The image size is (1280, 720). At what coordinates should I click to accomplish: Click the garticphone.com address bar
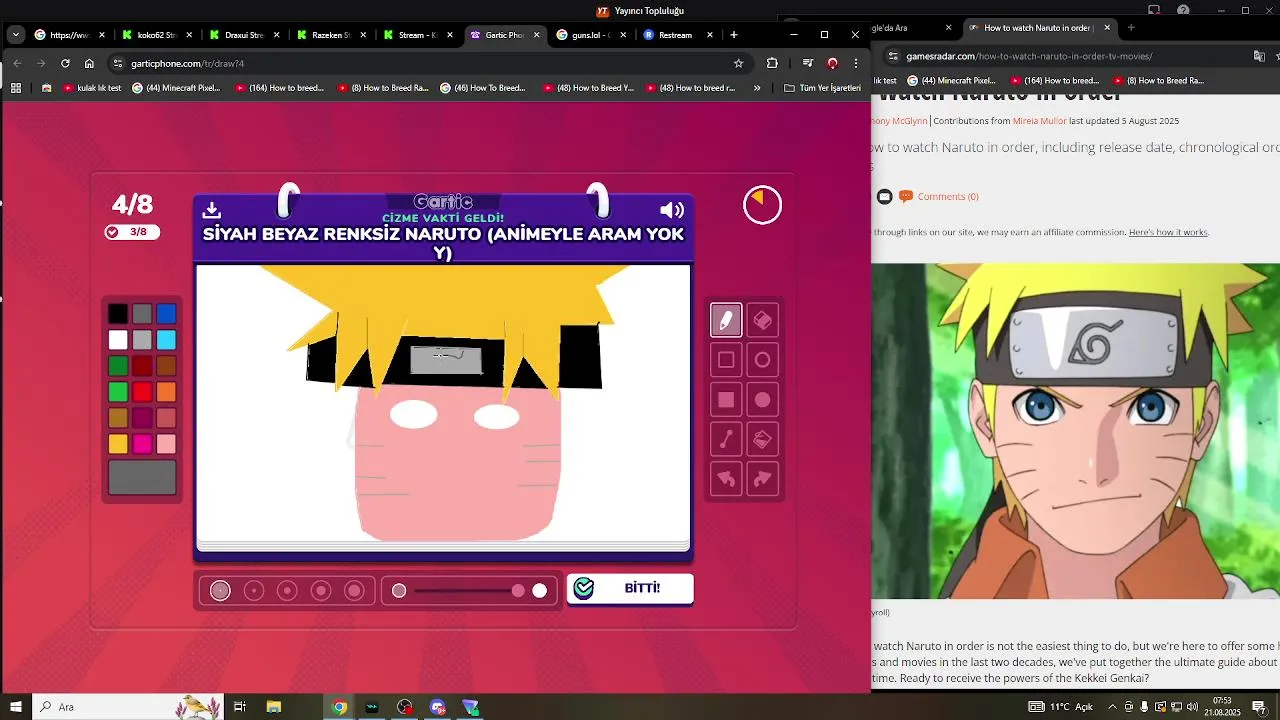tap(430, 63)
